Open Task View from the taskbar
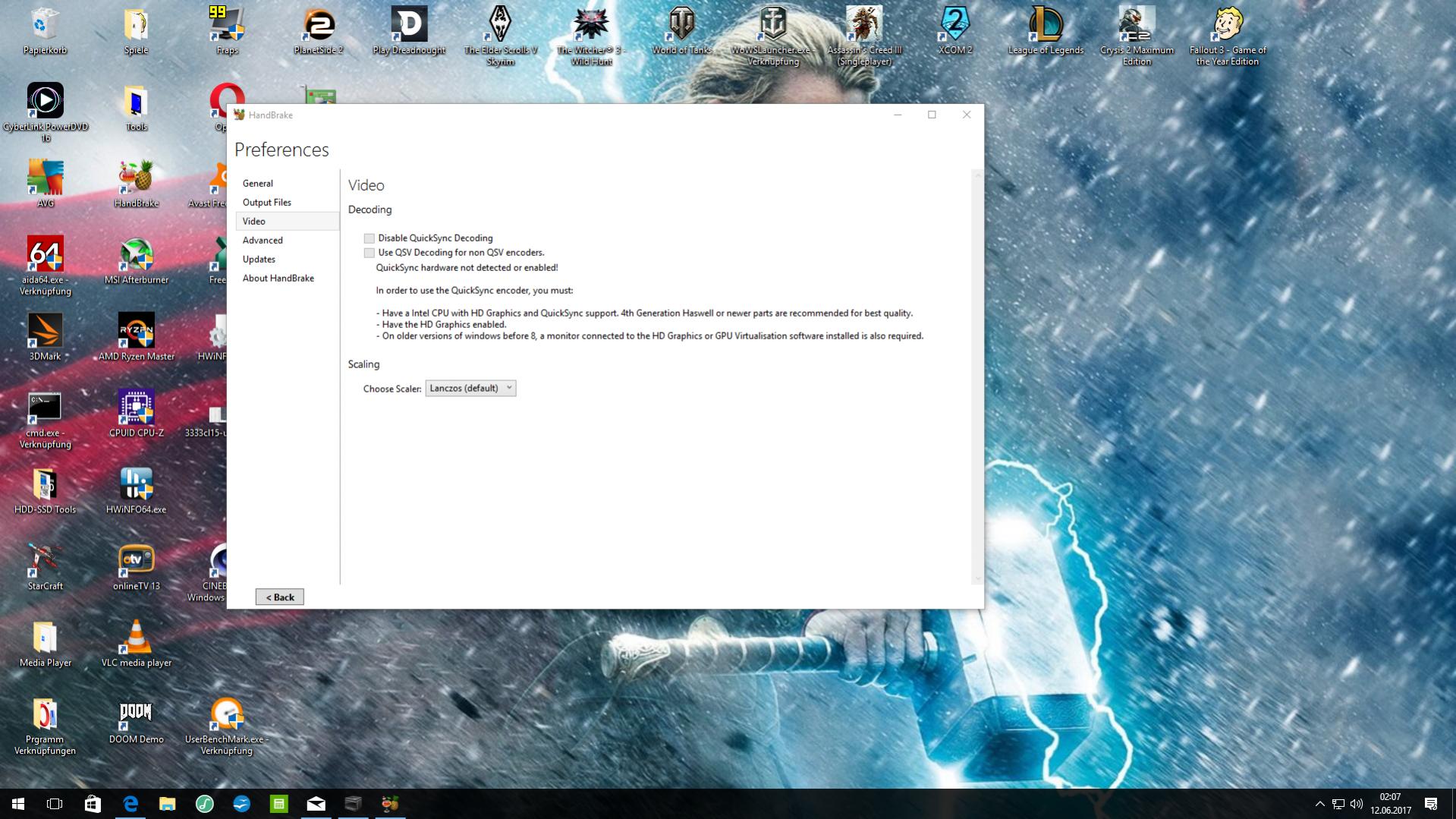The width and height of the screenshot is (1456, 819). click(55, 804)
